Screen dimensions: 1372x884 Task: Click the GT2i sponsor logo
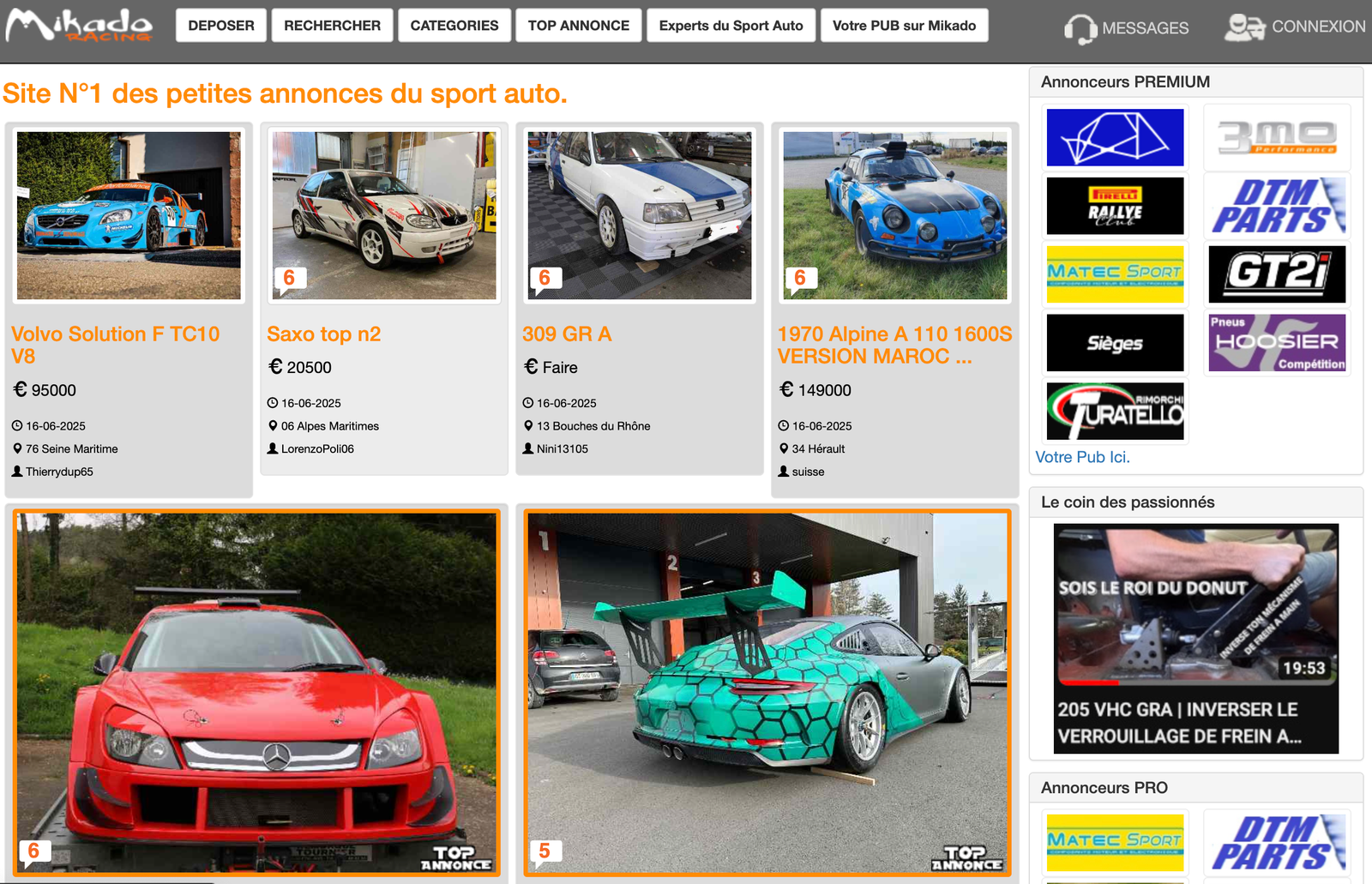[1278, 274]
